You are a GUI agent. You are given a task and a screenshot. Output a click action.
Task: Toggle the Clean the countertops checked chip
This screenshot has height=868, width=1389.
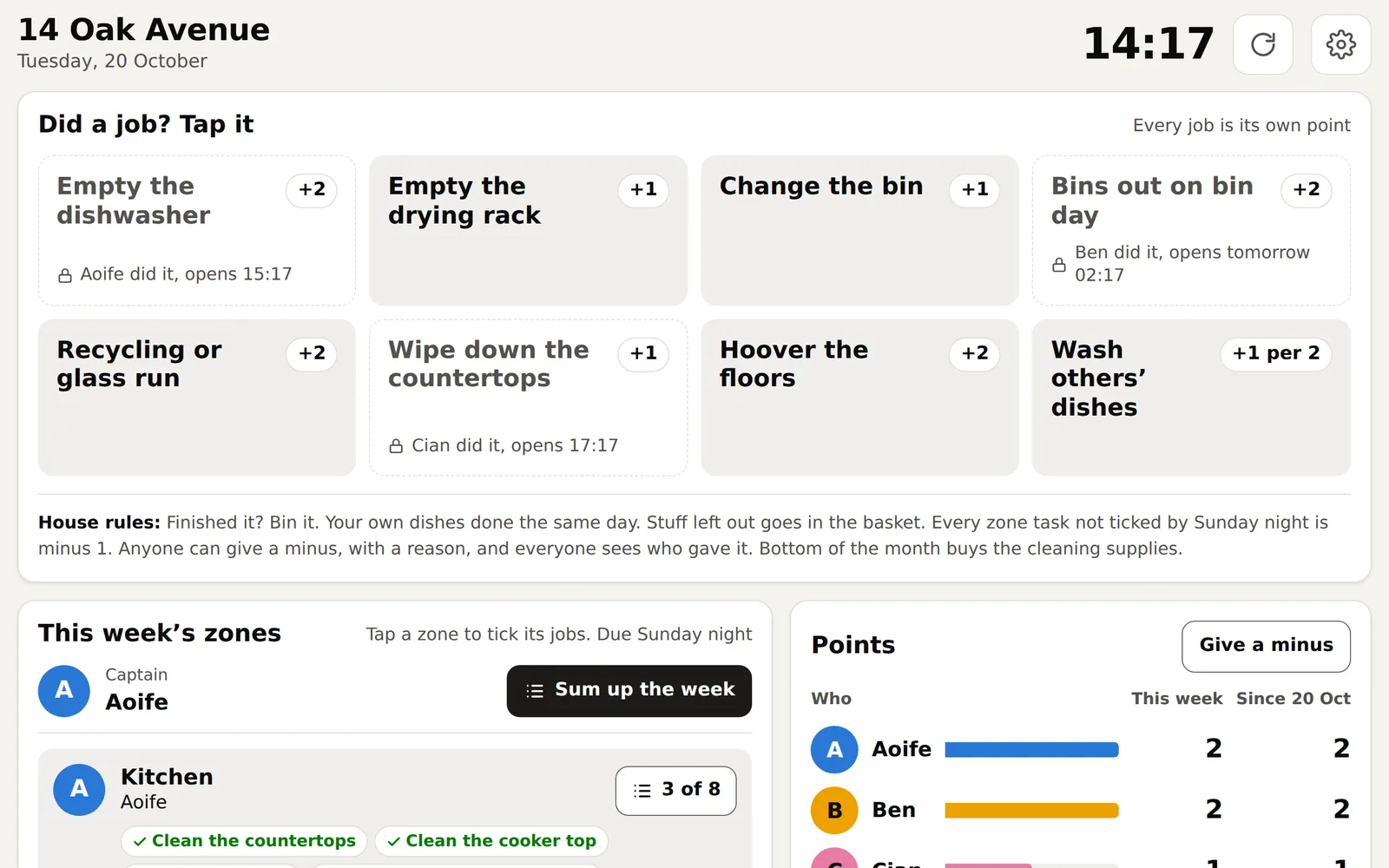coord(244,841)
